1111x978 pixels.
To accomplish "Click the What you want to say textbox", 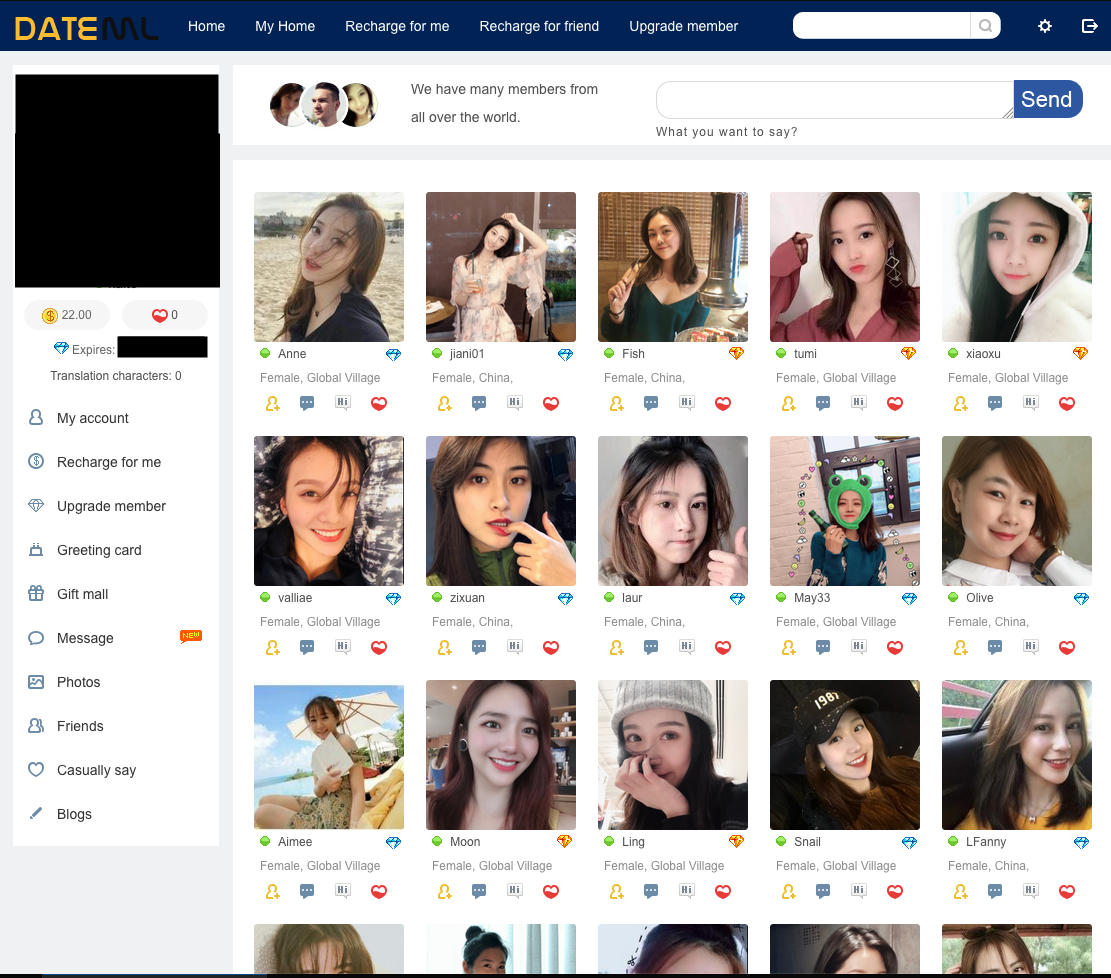I will tap(835, 99).
